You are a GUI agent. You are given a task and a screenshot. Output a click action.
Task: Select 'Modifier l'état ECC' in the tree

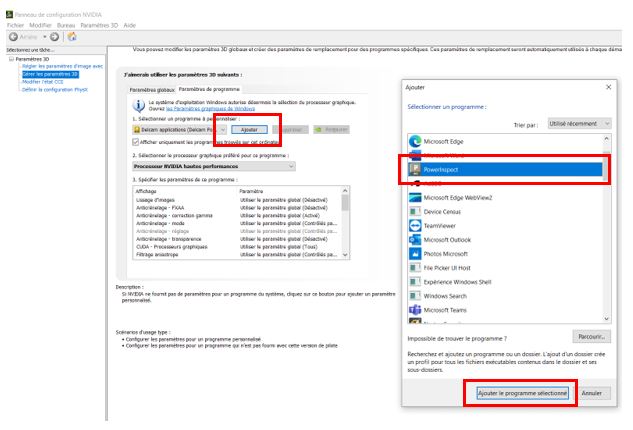[42, 81]
